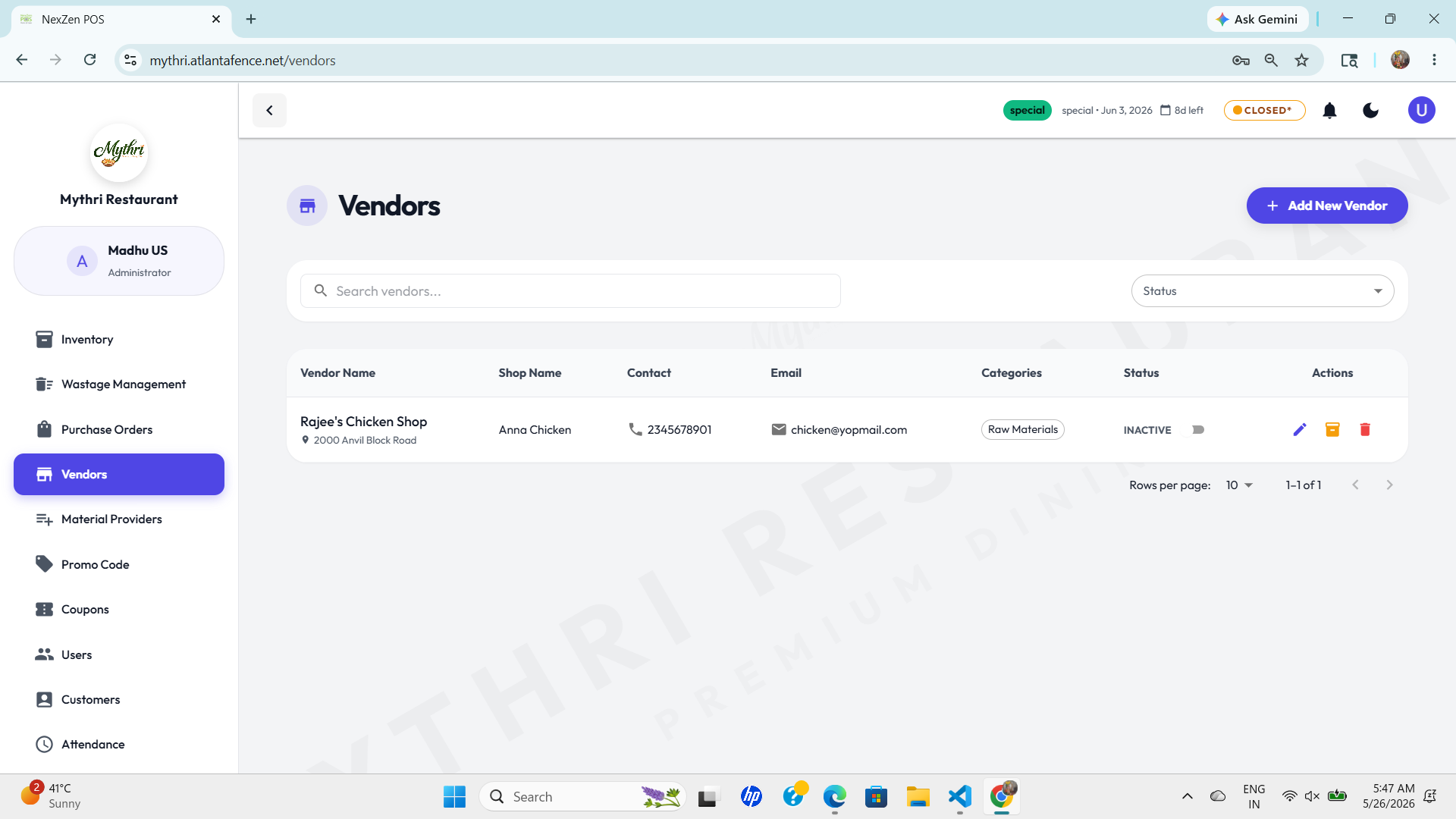
Task: Delete Rajee's Chicken Shop with the red trash icon
Action: 1365,430
